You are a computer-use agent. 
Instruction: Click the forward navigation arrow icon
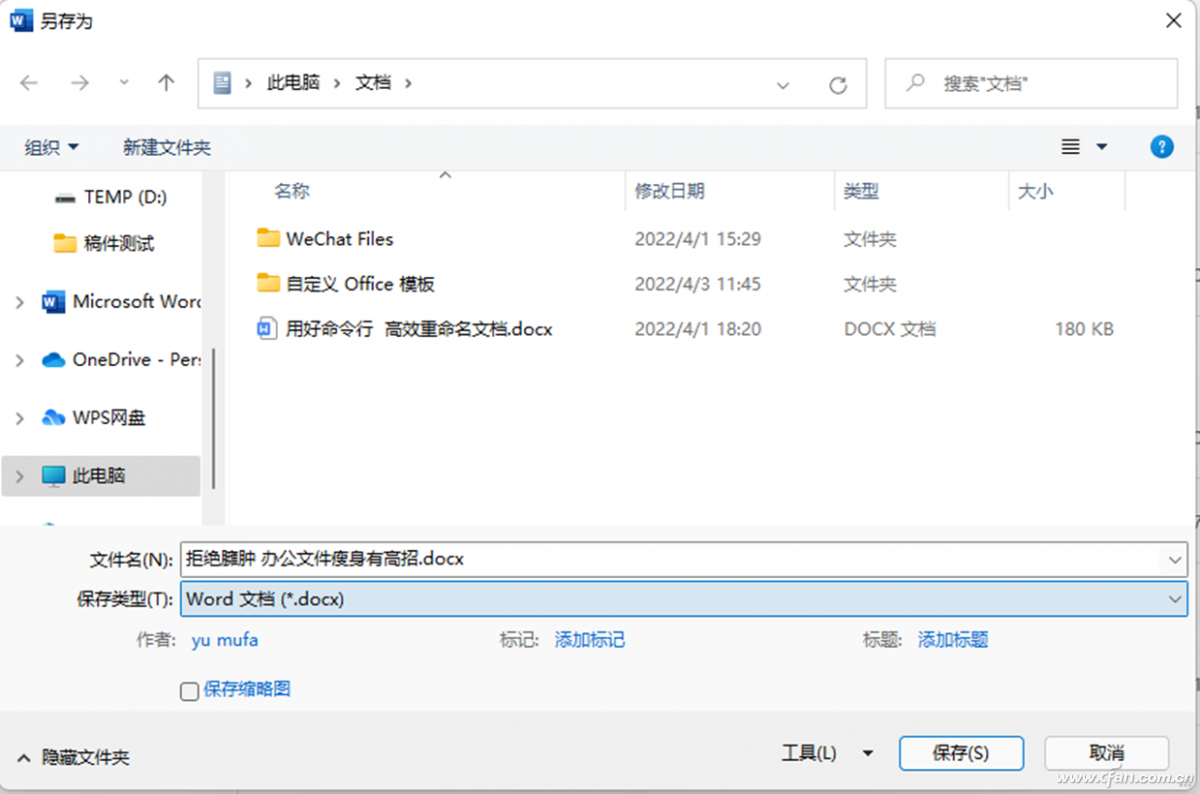[x=80, y=84]
